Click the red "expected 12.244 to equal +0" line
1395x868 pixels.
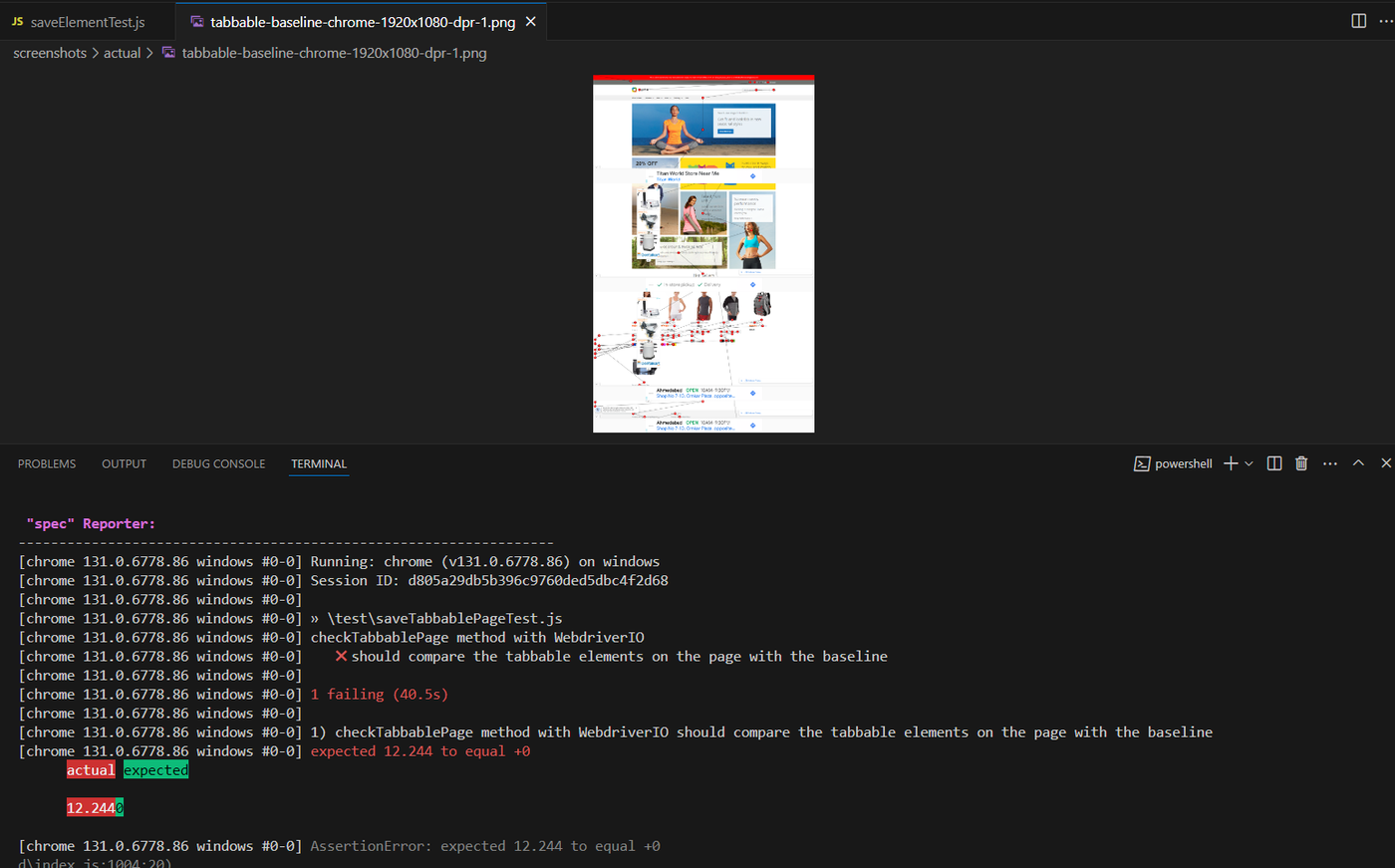click(x=420, y=750)
